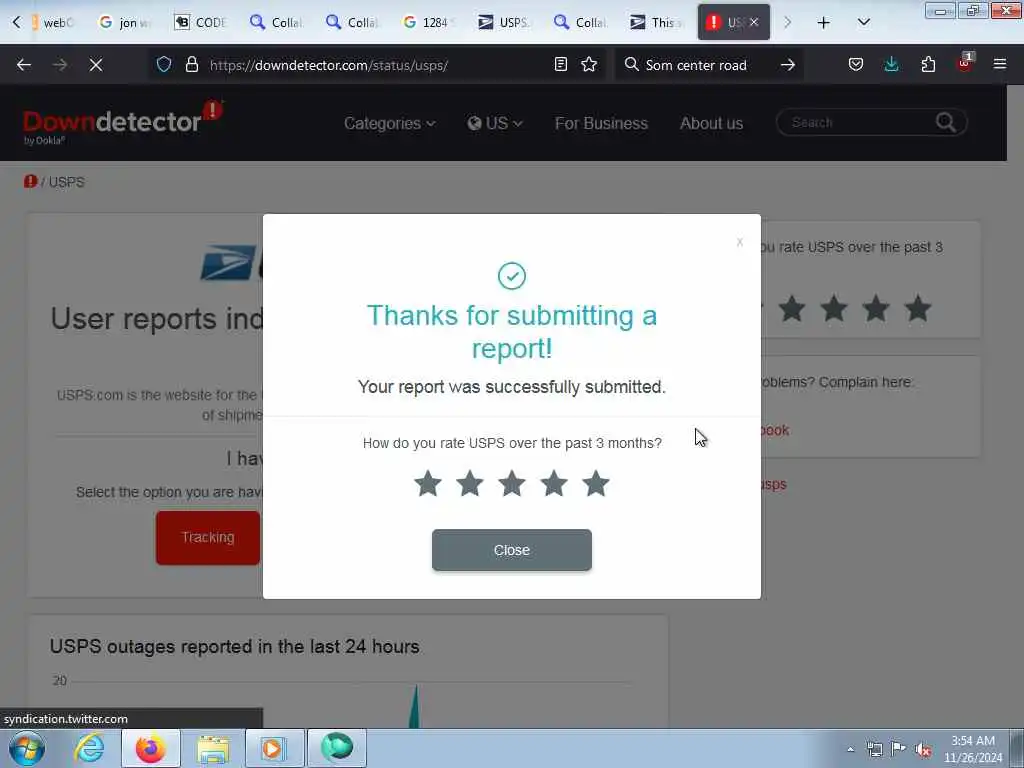The image size is (1024, 768).
Task: Click the Windows Start button
Action: click(x=27, y=748)
